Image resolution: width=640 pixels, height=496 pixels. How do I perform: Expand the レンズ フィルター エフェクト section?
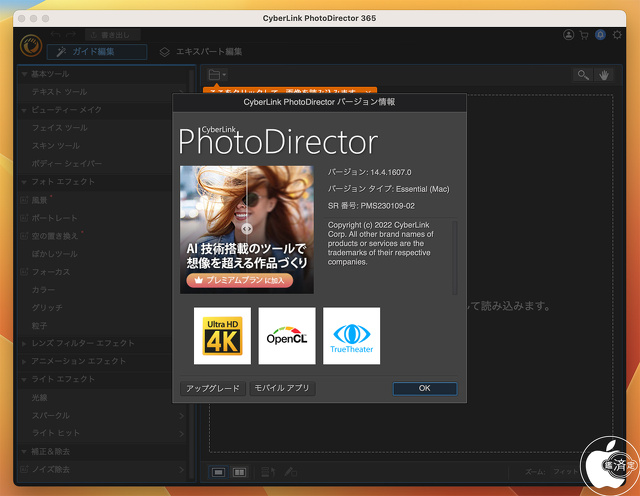pyautogui.click(x=24, y=344)
